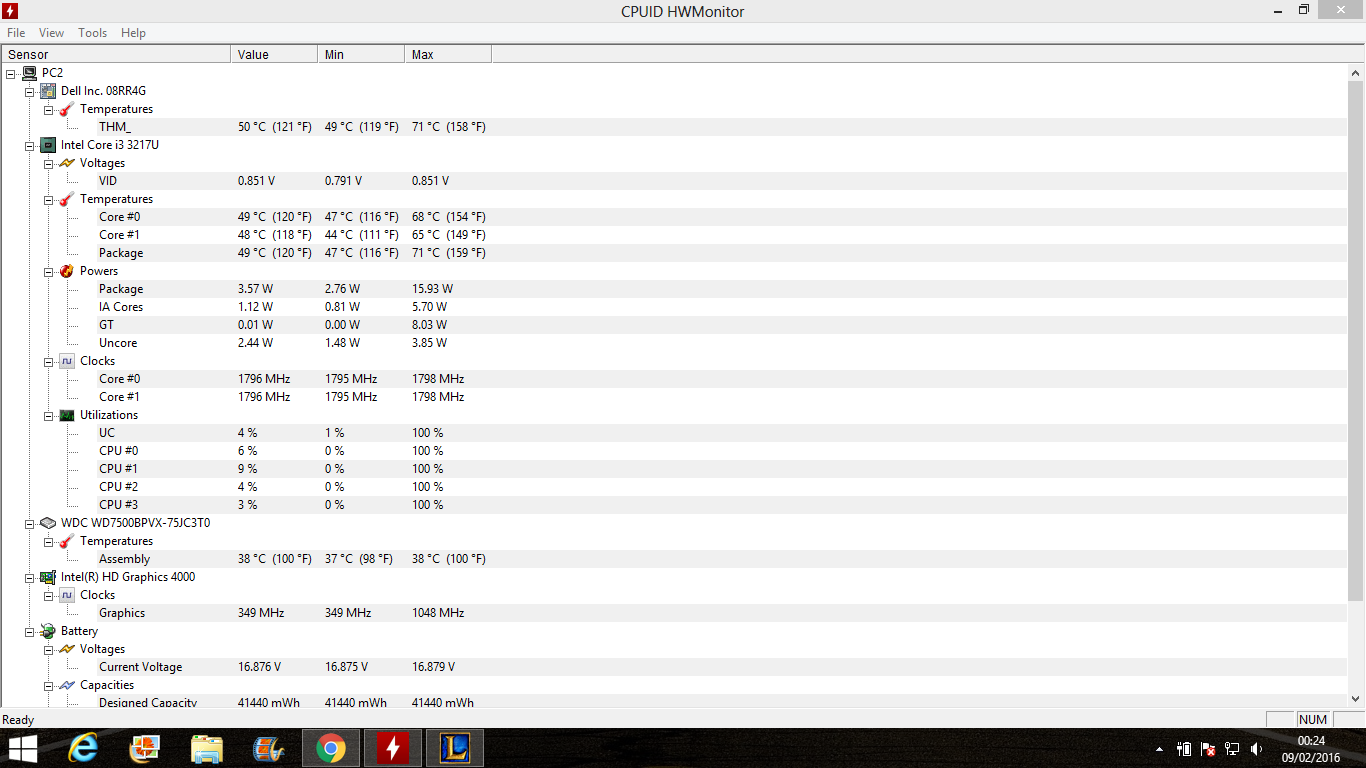Click the Sensor column header
Image resolution: width=1366 pixels, height=768 pixels.
[116, 54]
